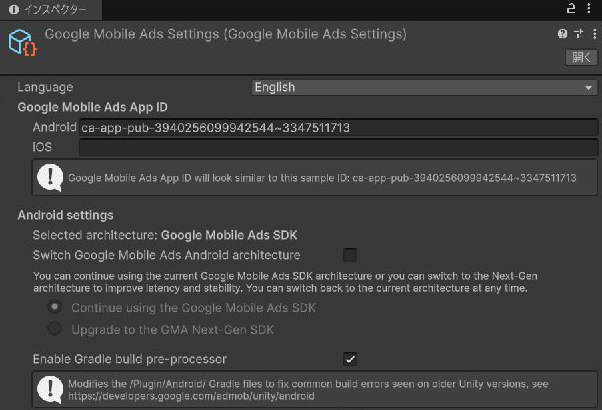Toggle Switch Google Mobile Ads Android architecture checkbox

click(350, 255)
